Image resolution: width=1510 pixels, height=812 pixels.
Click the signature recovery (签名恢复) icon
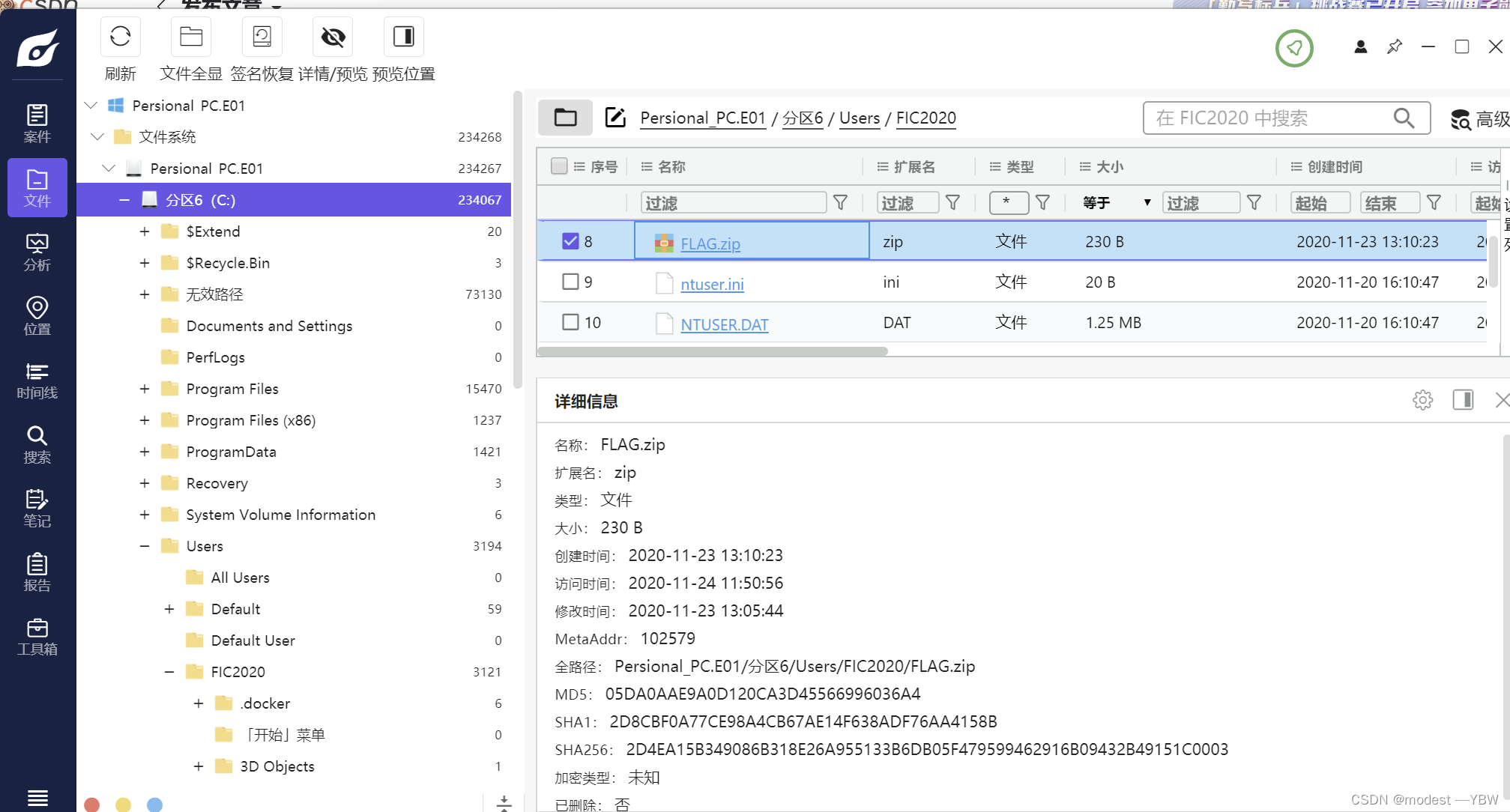[x=262, y=37]
